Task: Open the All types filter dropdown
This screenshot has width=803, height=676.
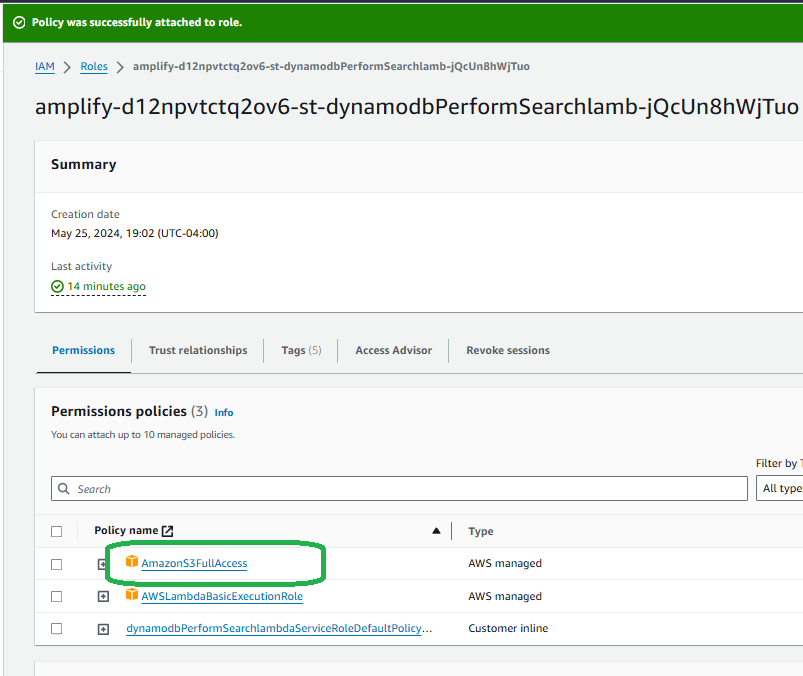Action: pyautogui.click(x=779, y=489)
